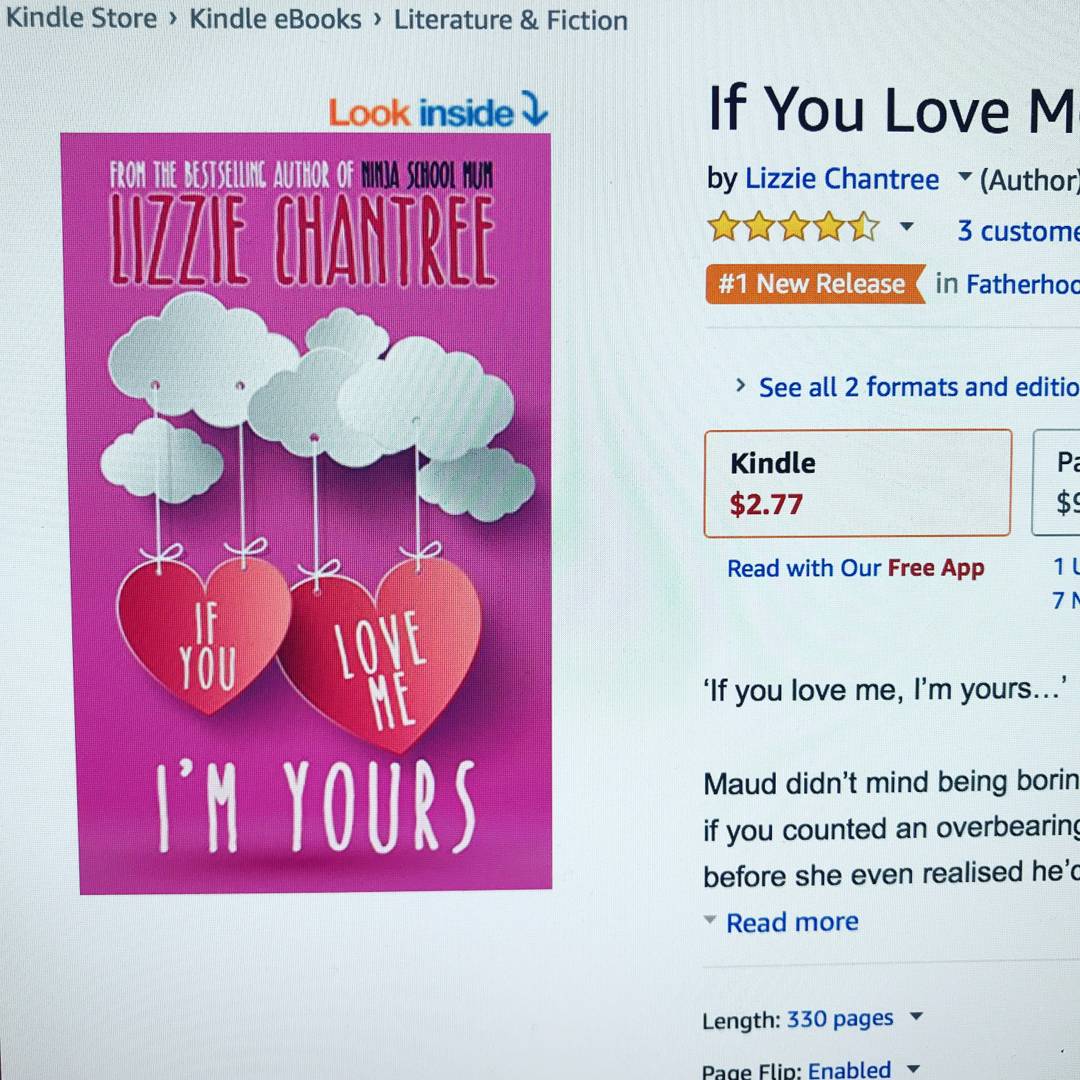Screen dimensions: 1080x1080
Task: Click Read with Our Free App
Action: 855,568
